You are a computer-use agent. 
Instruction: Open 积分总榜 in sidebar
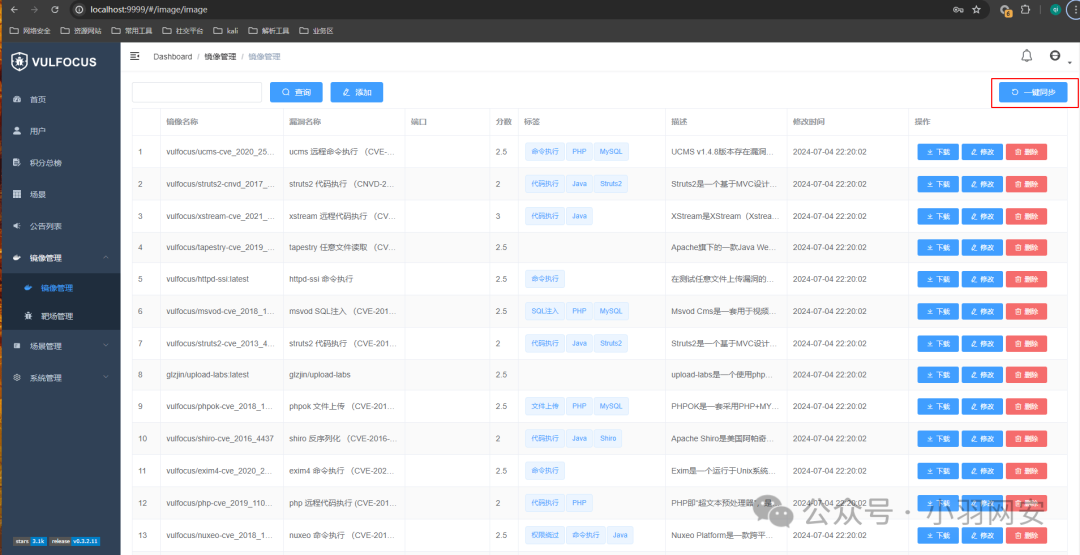45,163
